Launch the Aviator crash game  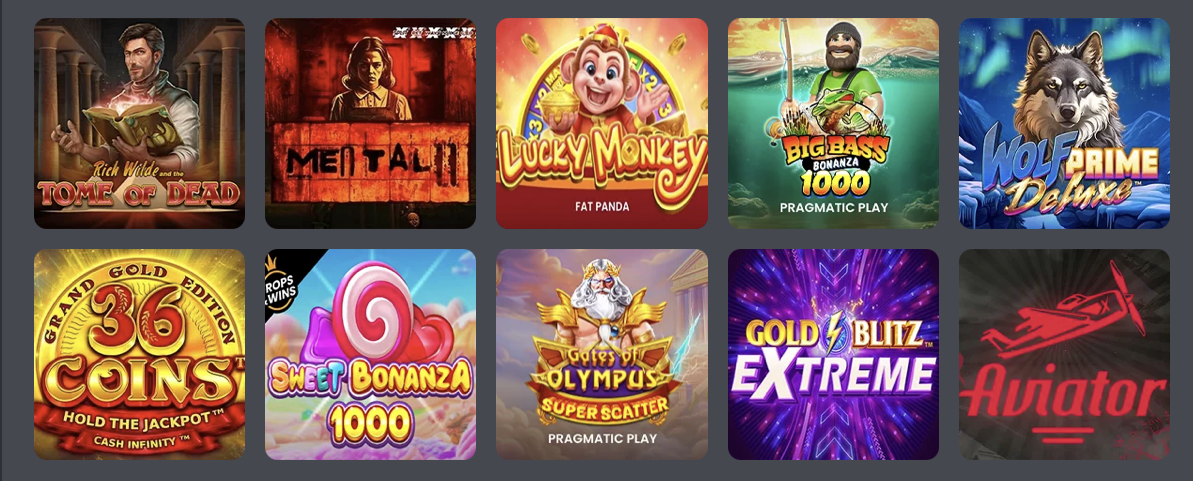(x=1064, y=355)
